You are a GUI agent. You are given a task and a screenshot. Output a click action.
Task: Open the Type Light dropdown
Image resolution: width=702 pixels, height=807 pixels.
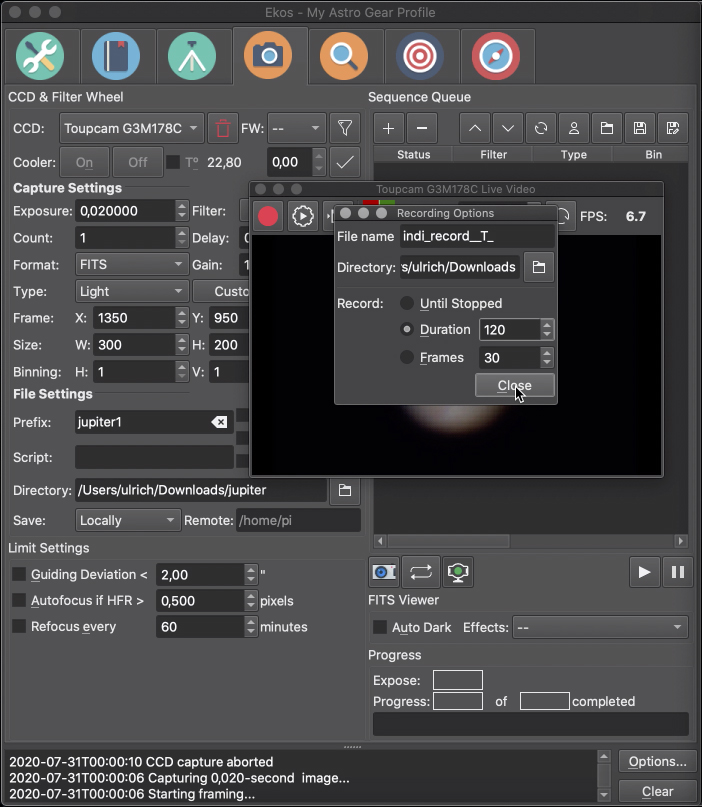click(132, 291)
